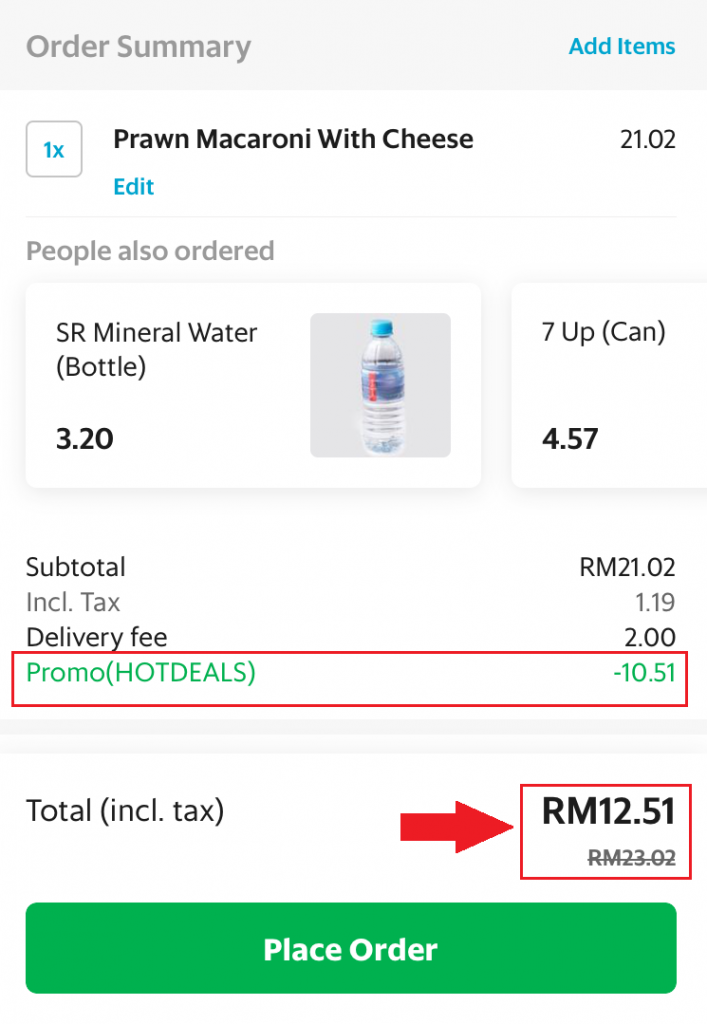Click the water bottle product image

(x=380, y=385)
